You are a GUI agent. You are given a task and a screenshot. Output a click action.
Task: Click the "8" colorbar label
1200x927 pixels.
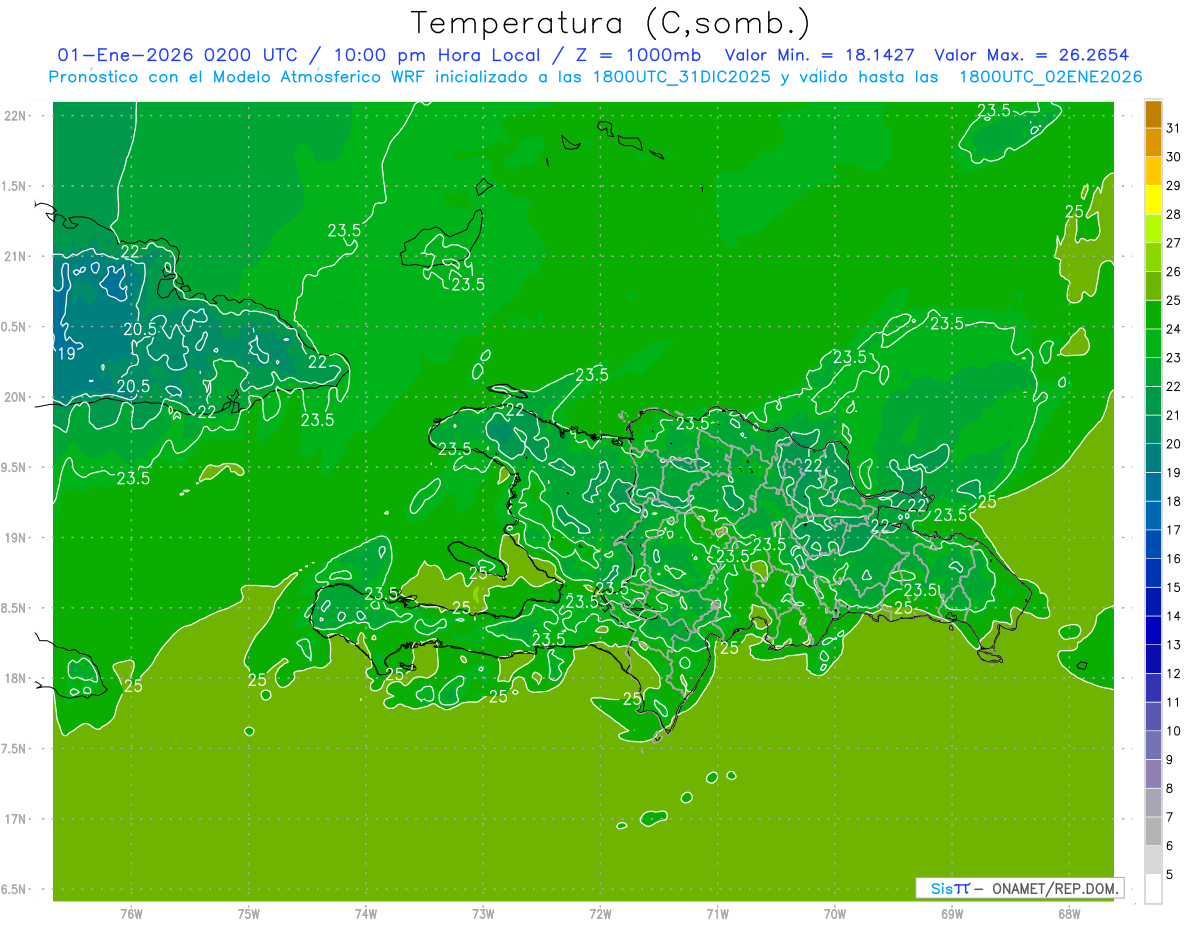coord(1170,789)
